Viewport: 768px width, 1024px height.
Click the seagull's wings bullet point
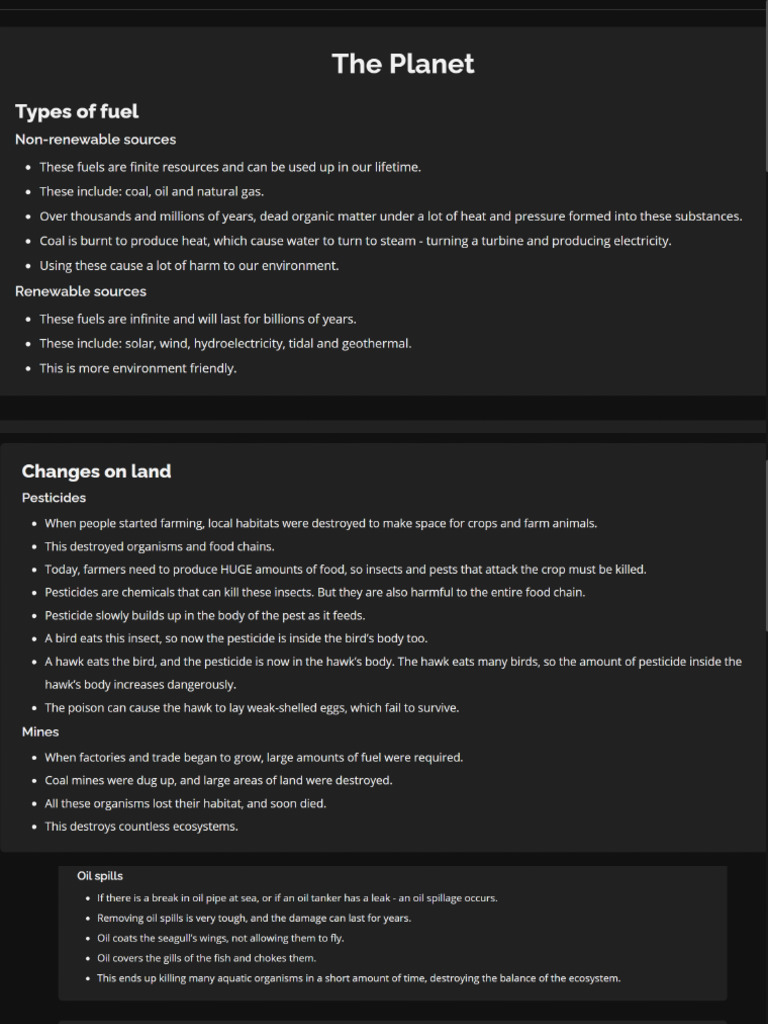tap(220, 938)
